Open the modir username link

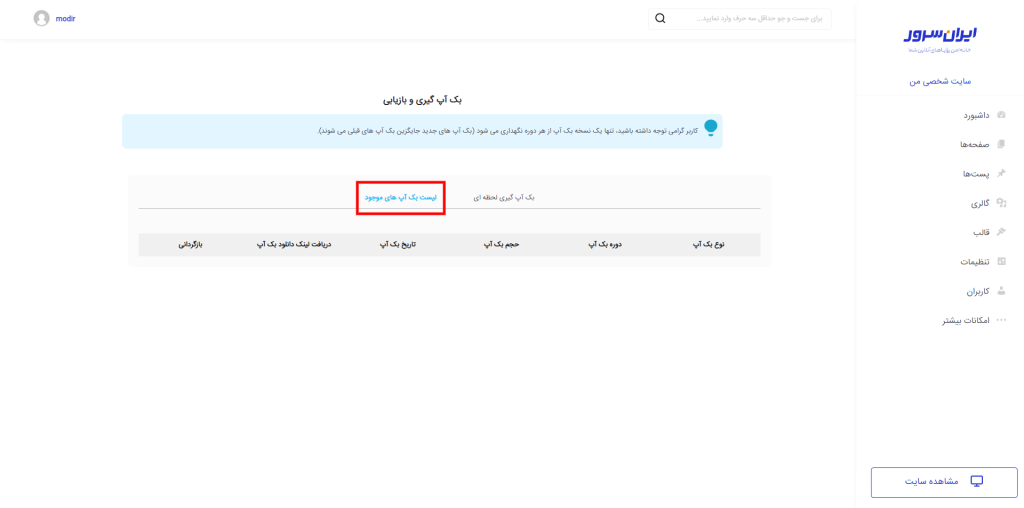tap(65, 18)
